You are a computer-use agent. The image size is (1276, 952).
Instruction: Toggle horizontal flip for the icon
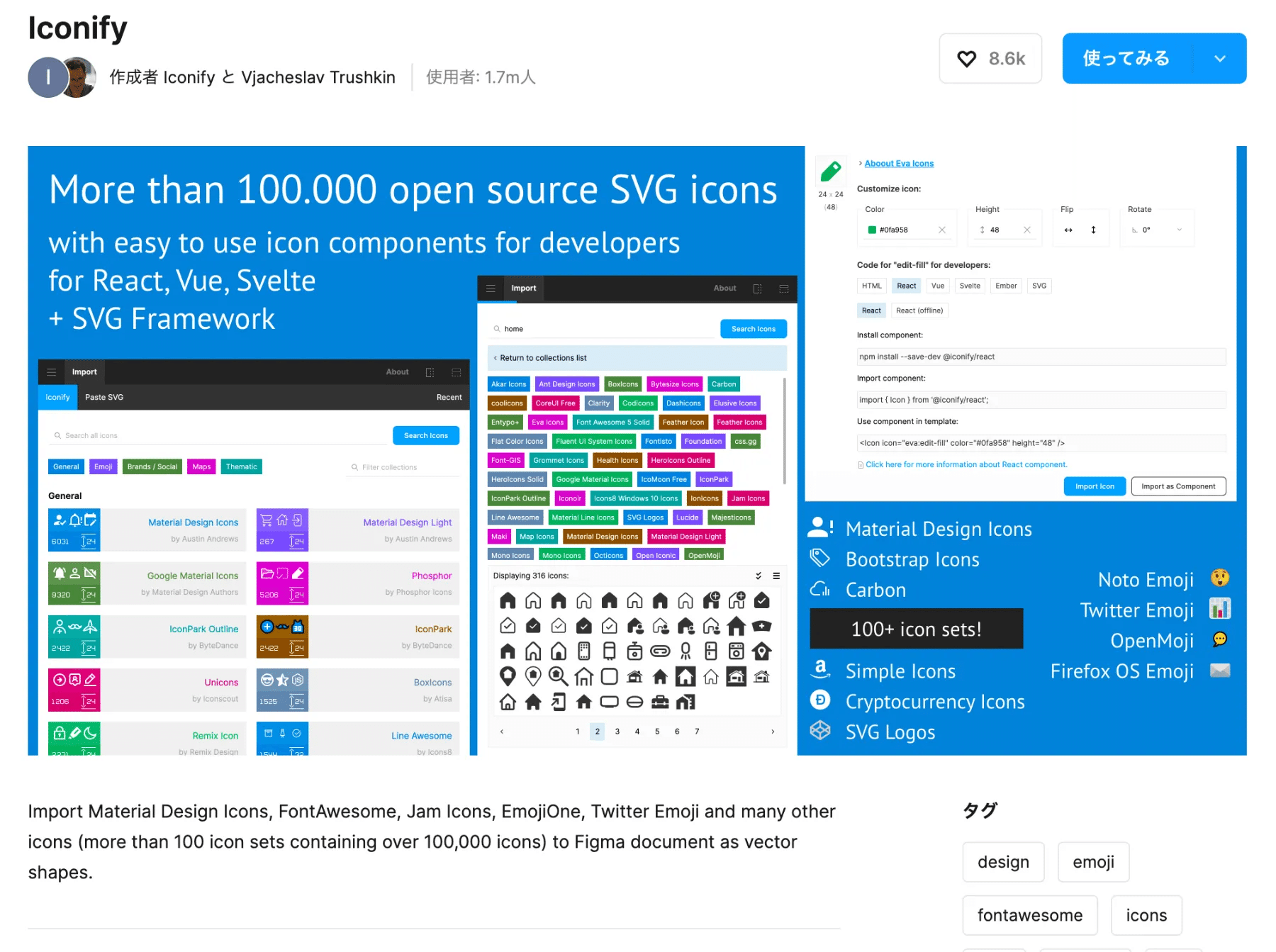point(1068,230)
